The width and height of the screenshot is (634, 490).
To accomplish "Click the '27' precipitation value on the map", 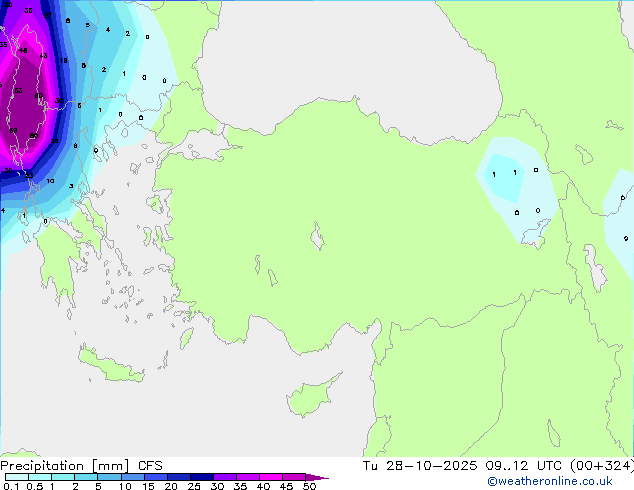I will [48, 15].
